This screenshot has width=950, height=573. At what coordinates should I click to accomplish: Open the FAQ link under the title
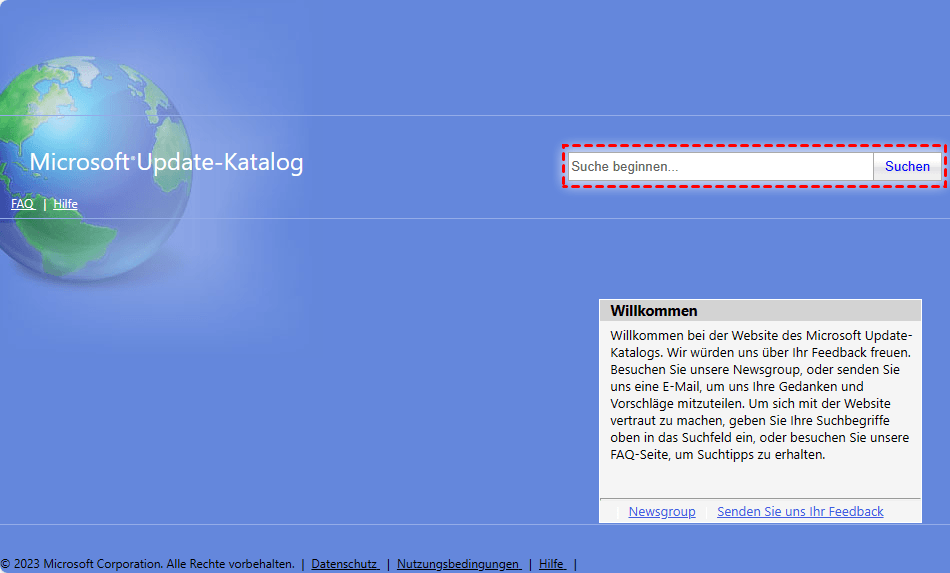[23, 204]
